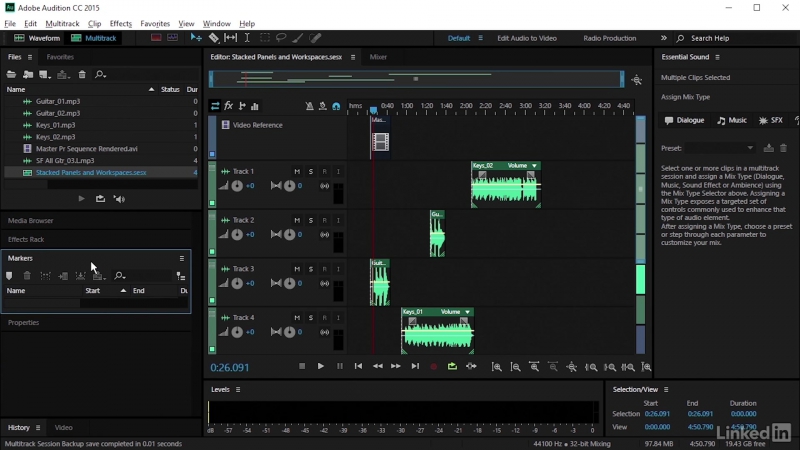Toggle the metronome icon
Screen dimensions: 800x450
tap(309, 106)
